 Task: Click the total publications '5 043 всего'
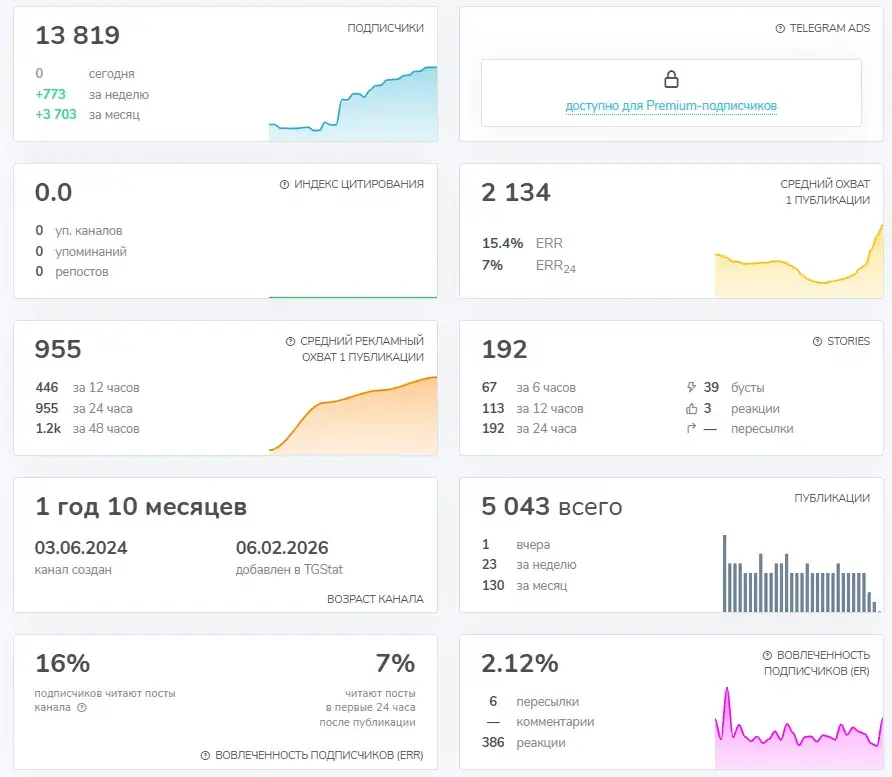(x=552, y=506)
